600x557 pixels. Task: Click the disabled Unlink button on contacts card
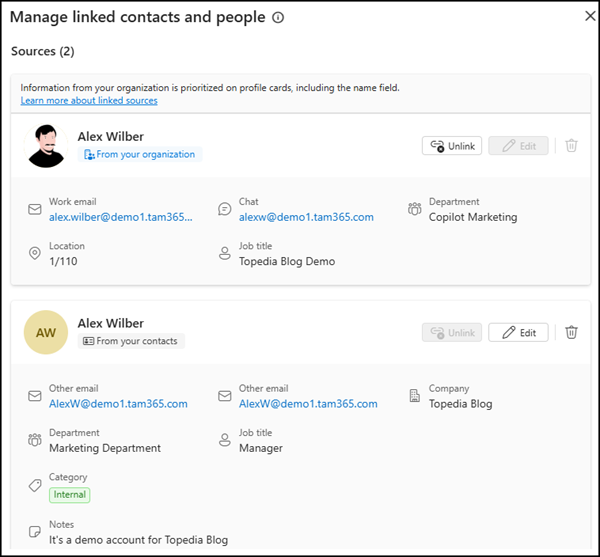pyautogui.click(x=452, y=332)
